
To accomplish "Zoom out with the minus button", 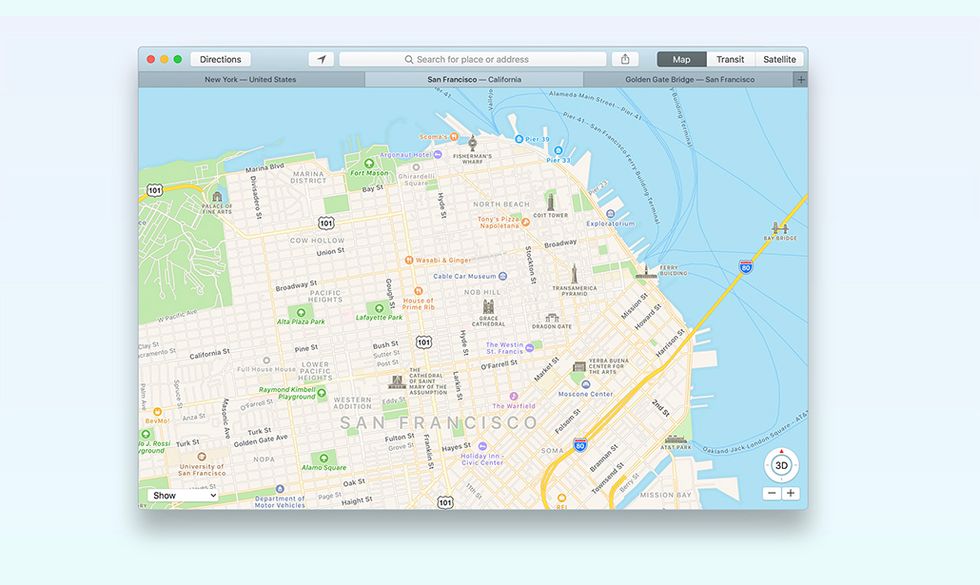I will (772, 493).
